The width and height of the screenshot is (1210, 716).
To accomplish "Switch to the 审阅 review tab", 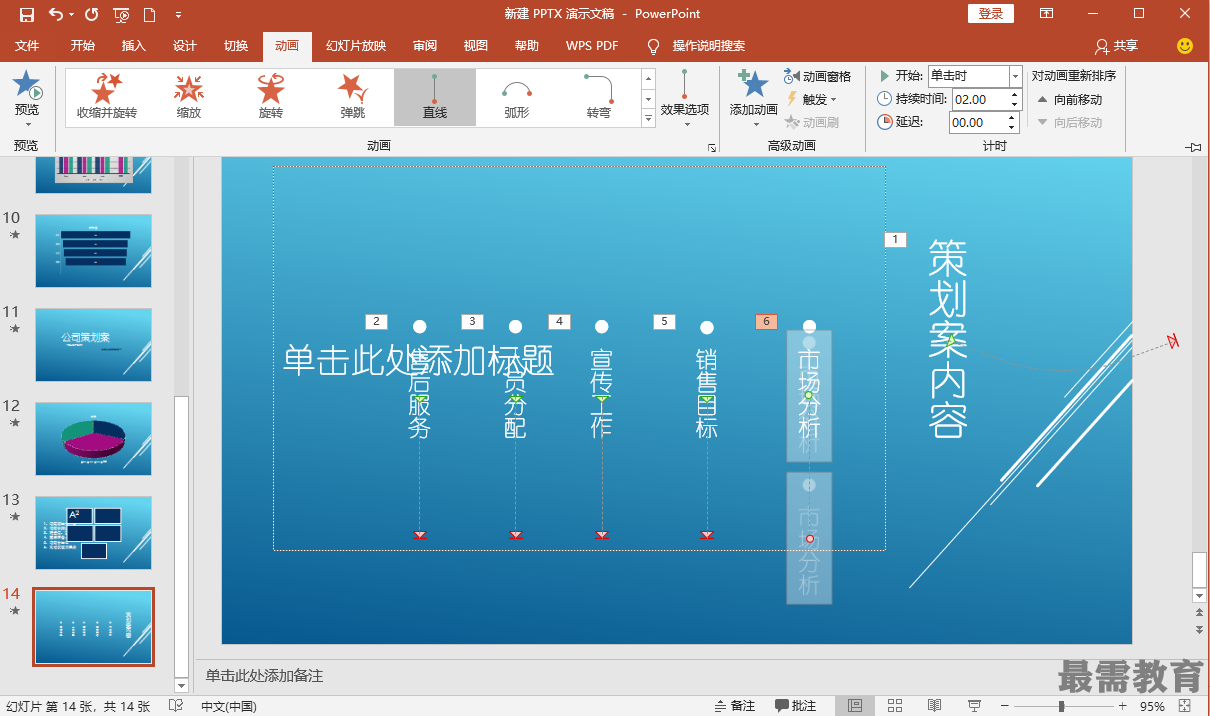I will 425,46.
